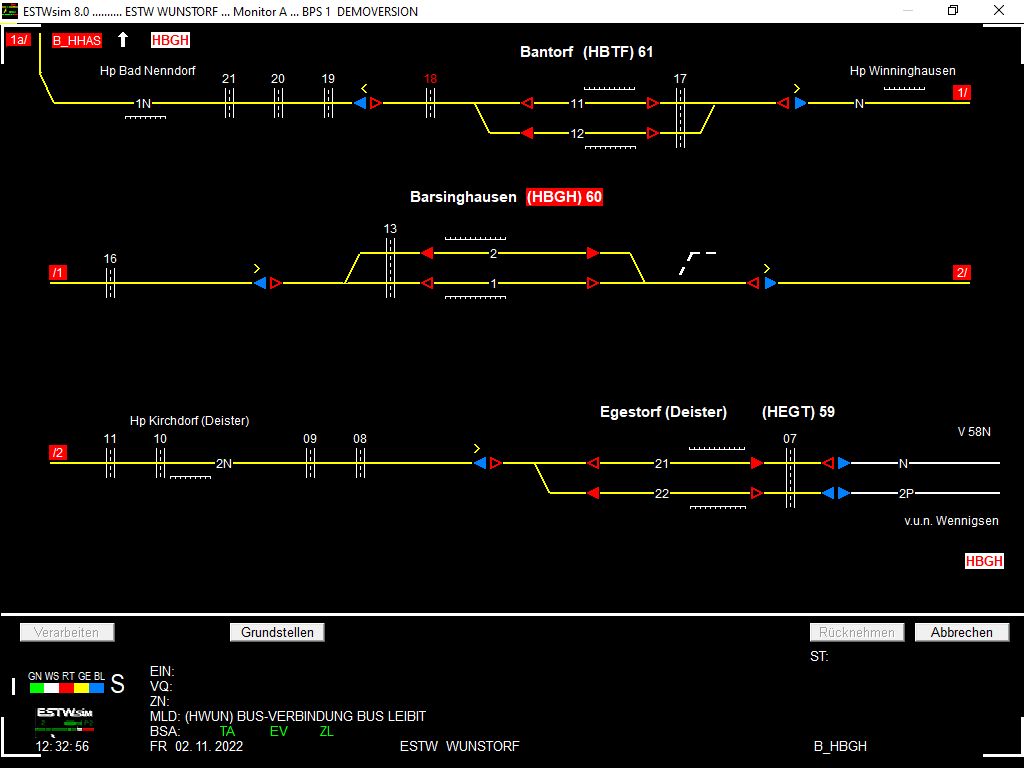
Task: Click the white up arrow beside B_HHAS
Action: pos(123,40)
